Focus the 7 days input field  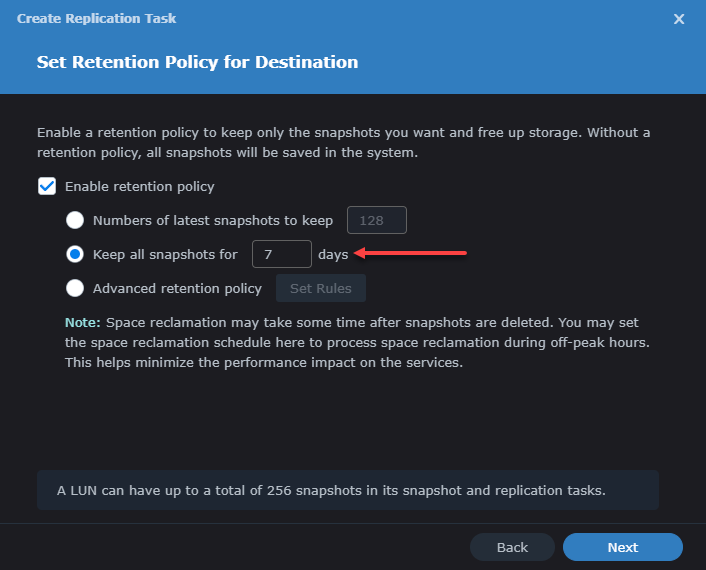pos(281,254)
